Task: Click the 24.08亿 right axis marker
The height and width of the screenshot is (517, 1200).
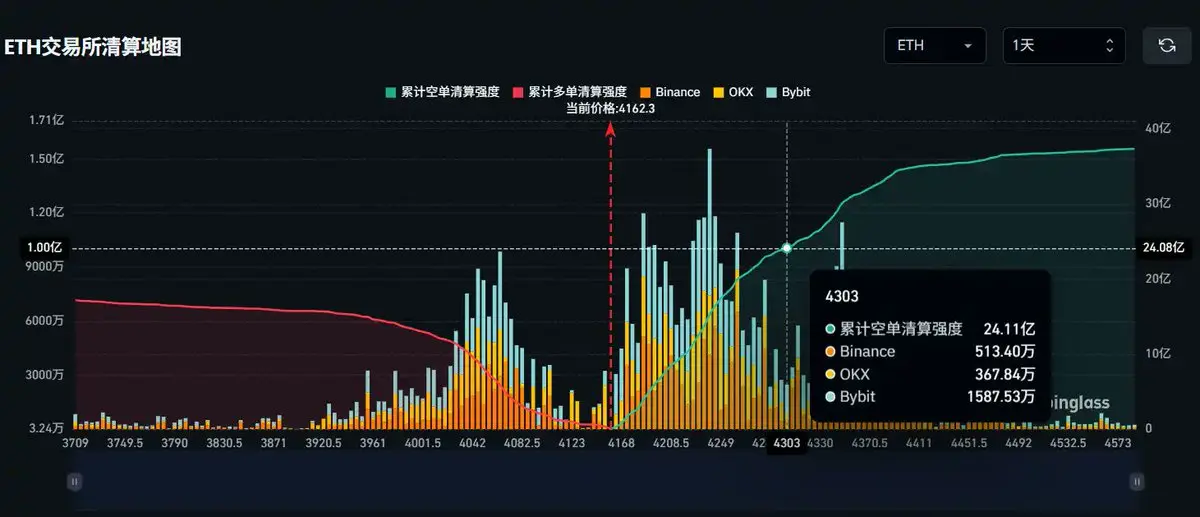Action: click(1165, 247)
